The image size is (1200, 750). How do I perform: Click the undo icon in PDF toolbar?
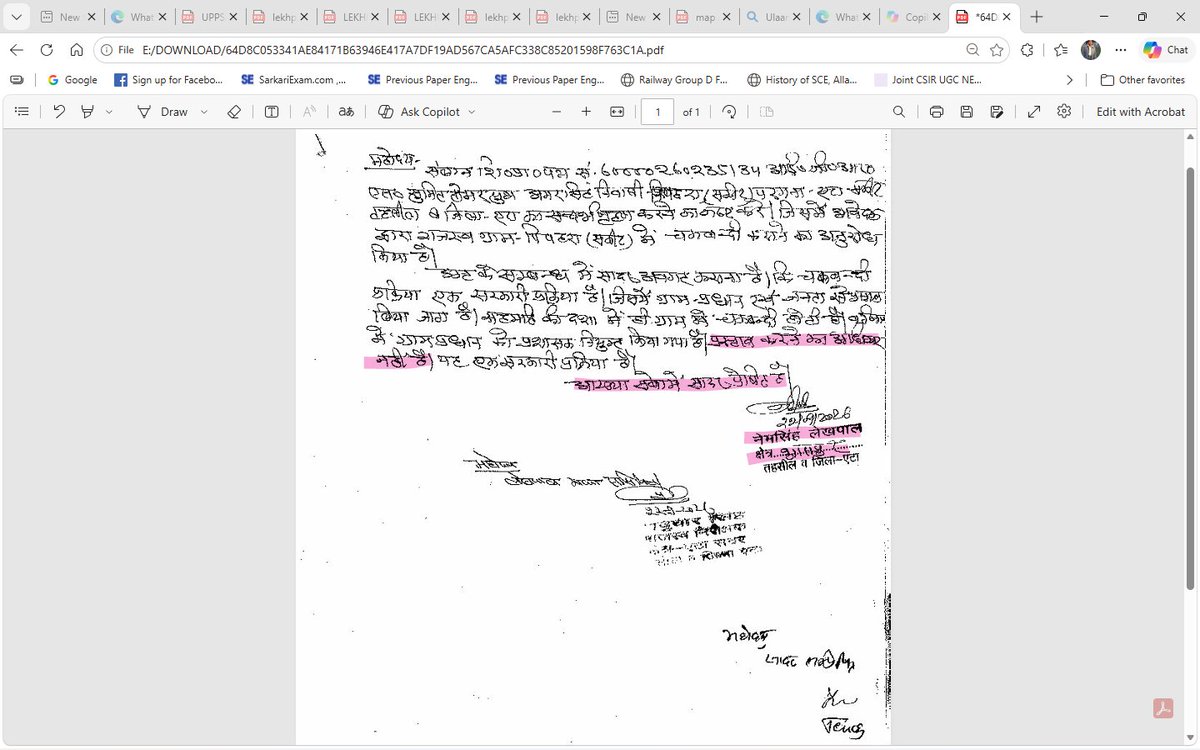pos(59,112)
